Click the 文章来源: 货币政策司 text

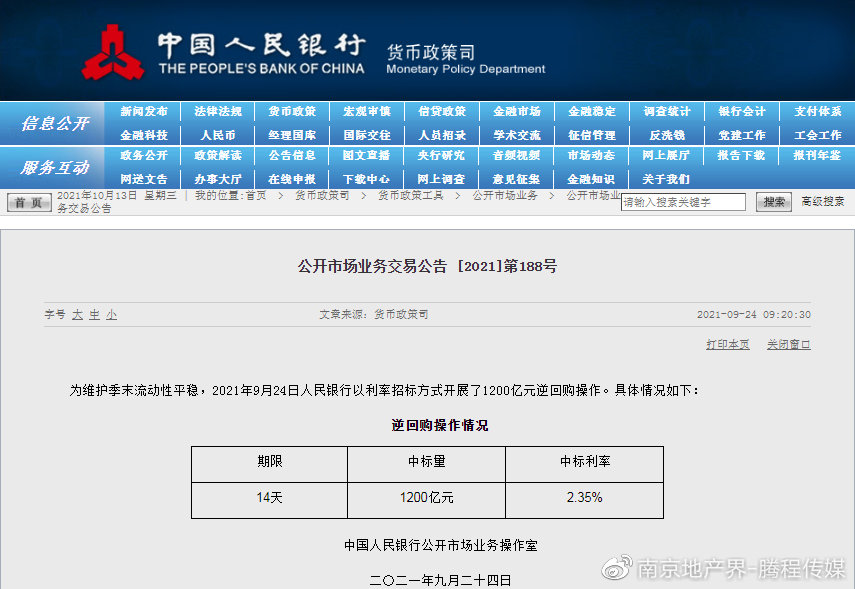point(374,315)
